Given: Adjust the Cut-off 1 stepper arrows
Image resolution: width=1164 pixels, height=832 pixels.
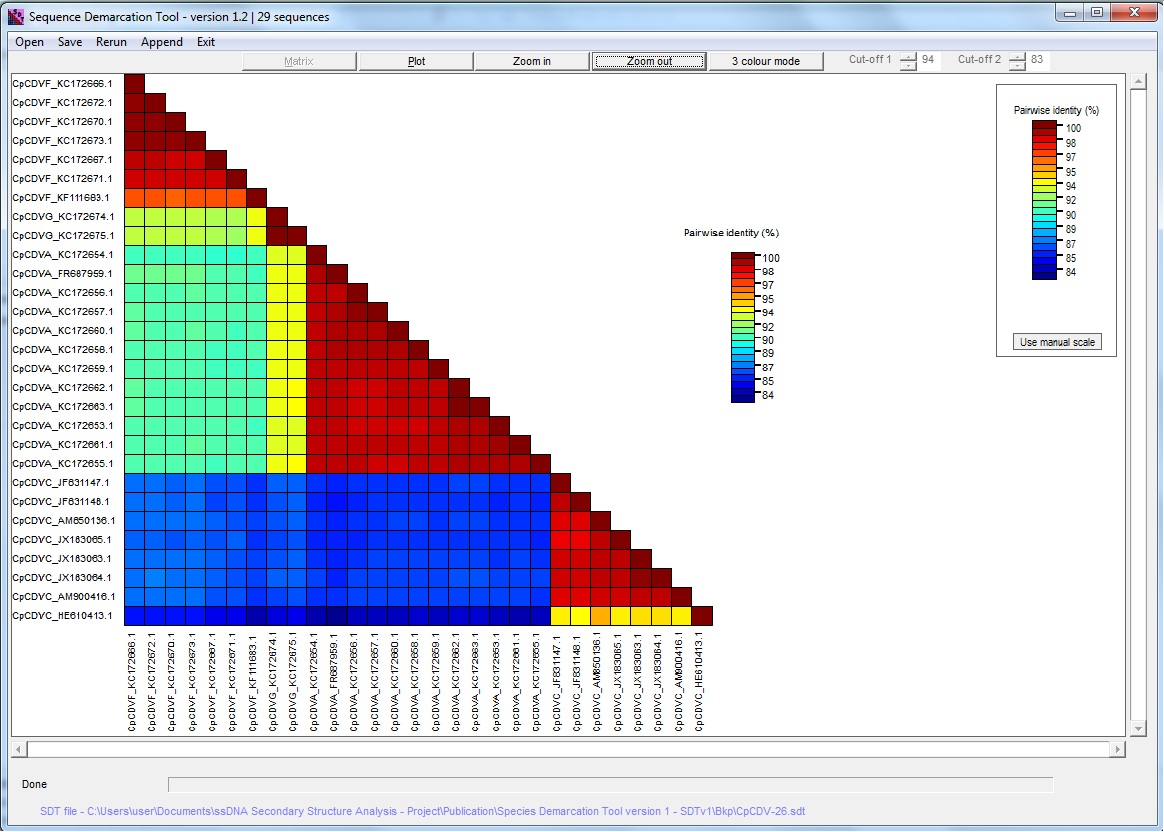Looking at the screenshot, I should (907, 61).
